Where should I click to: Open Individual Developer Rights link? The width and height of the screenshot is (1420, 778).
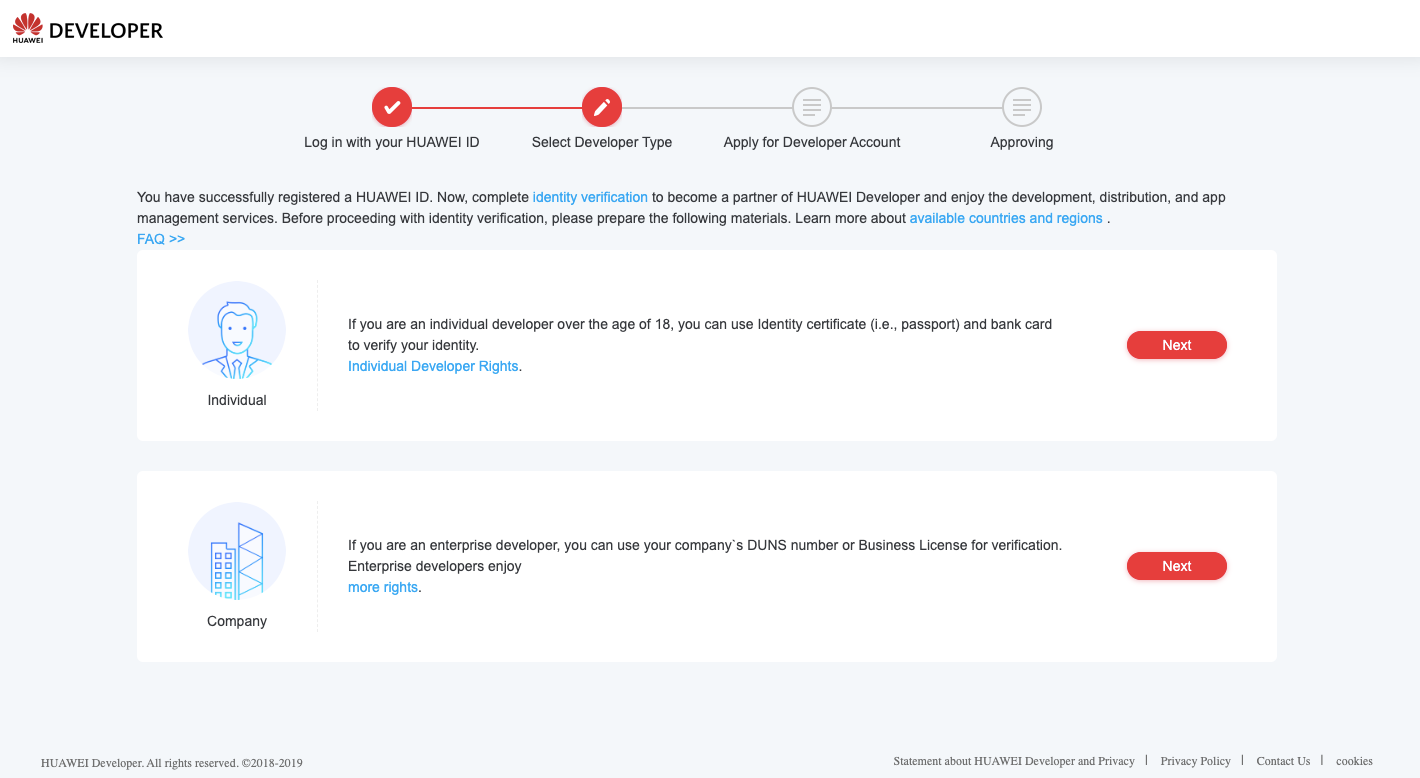(433, 366)
